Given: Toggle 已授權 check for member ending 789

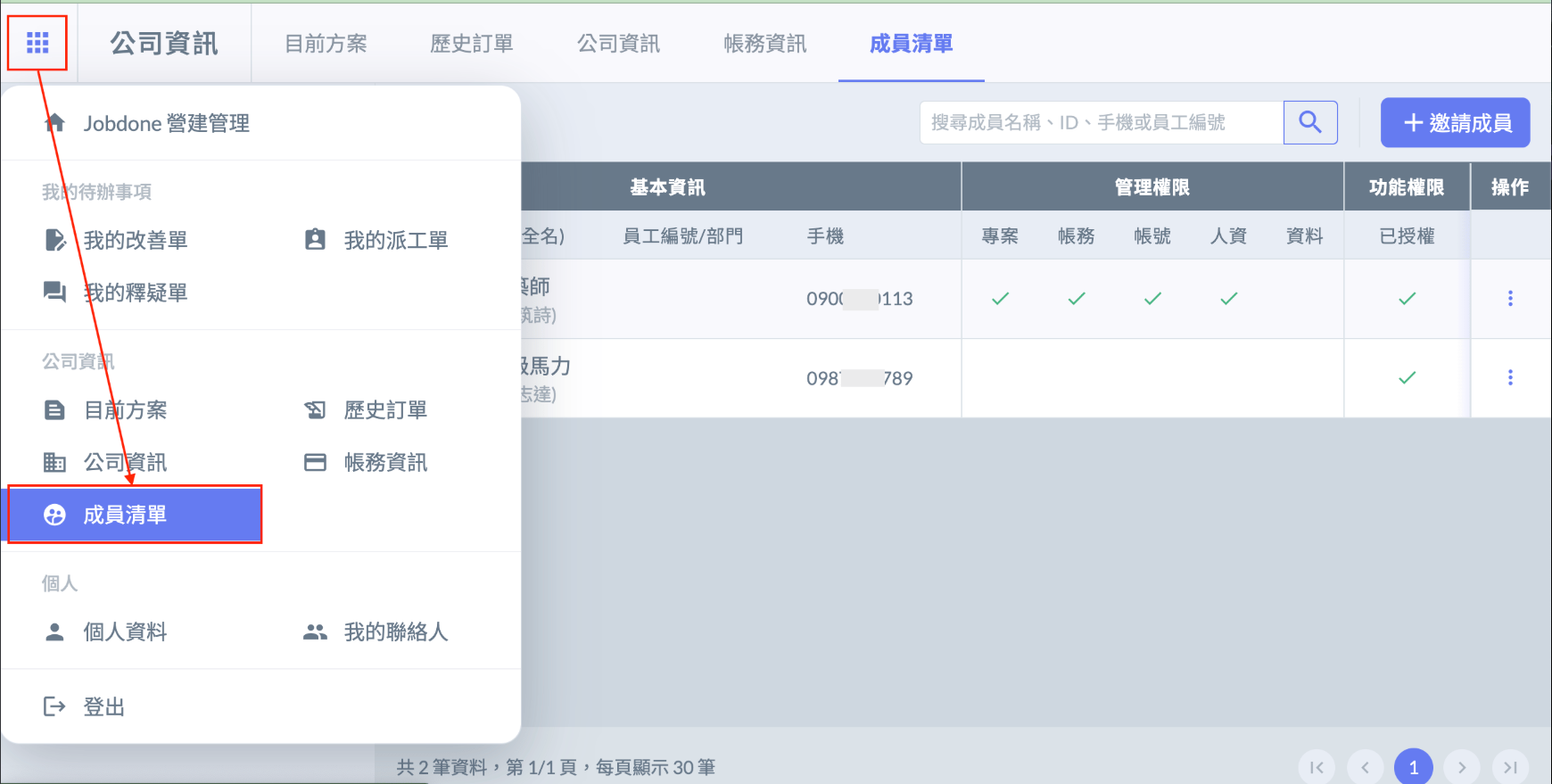Looking at the screenshot, I should (1408, 378).
